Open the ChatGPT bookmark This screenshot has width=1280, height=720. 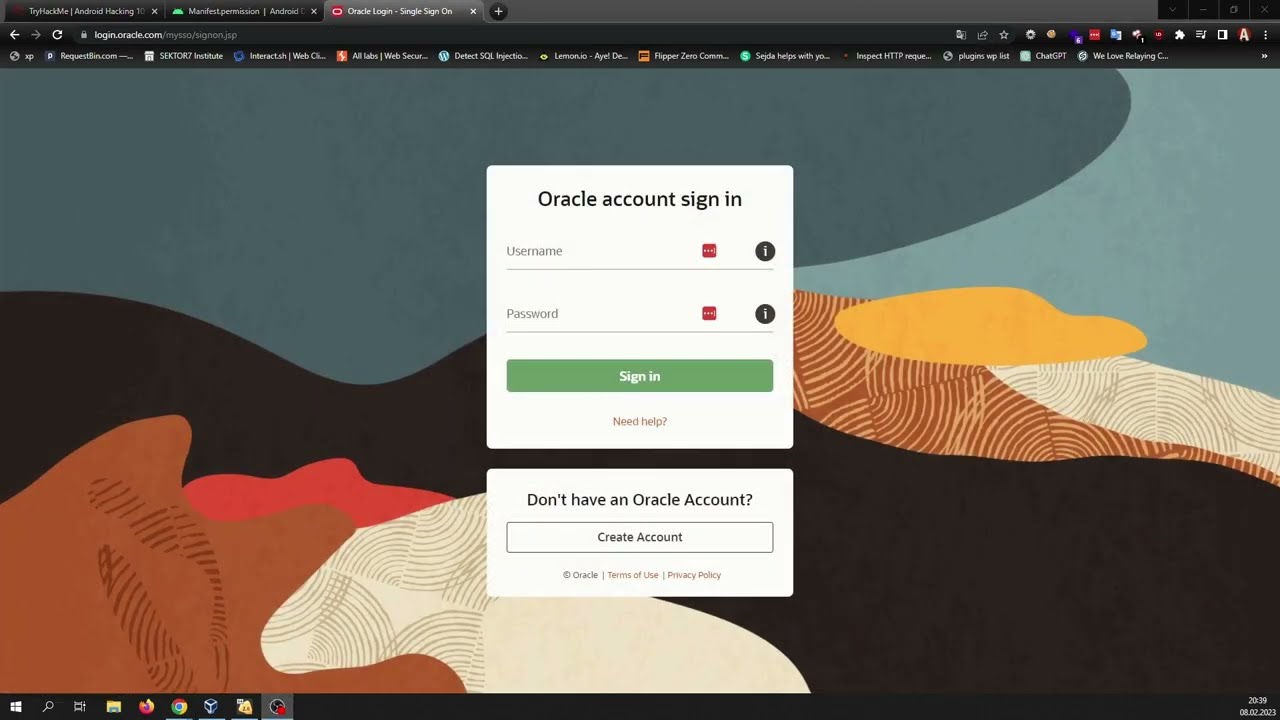click(x=1043, y=56)
